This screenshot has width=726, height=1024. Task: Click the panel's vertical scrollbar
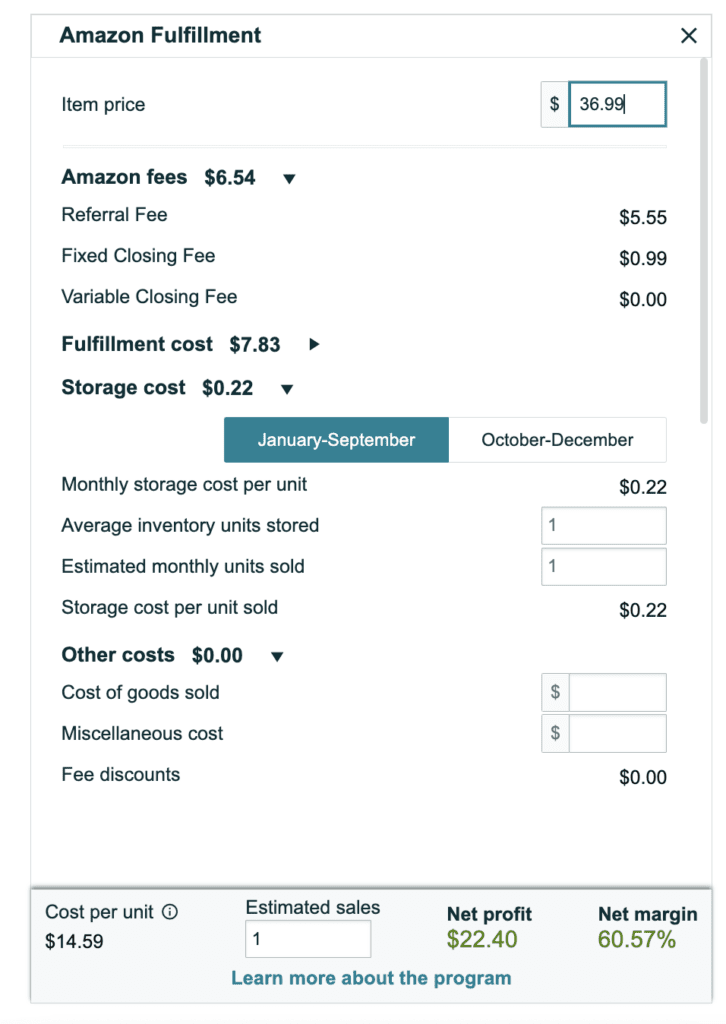click(704, 242)
